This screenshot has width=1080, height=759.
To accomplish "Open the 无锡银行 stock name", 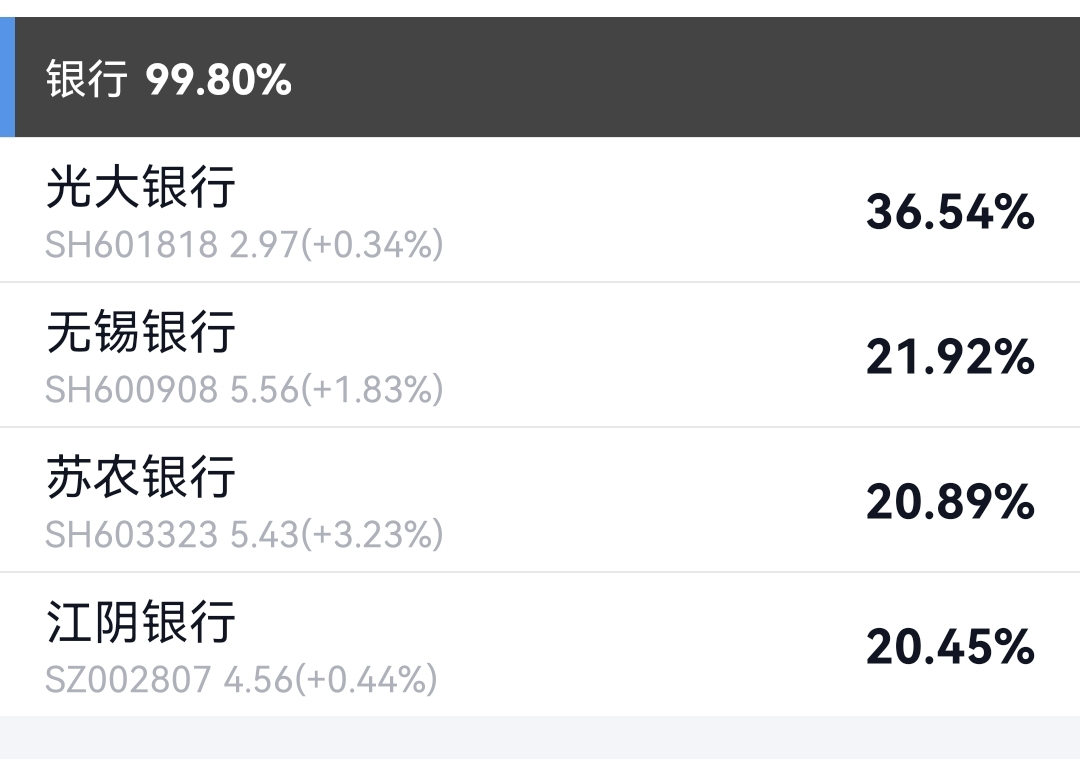I will coord(141,332).
